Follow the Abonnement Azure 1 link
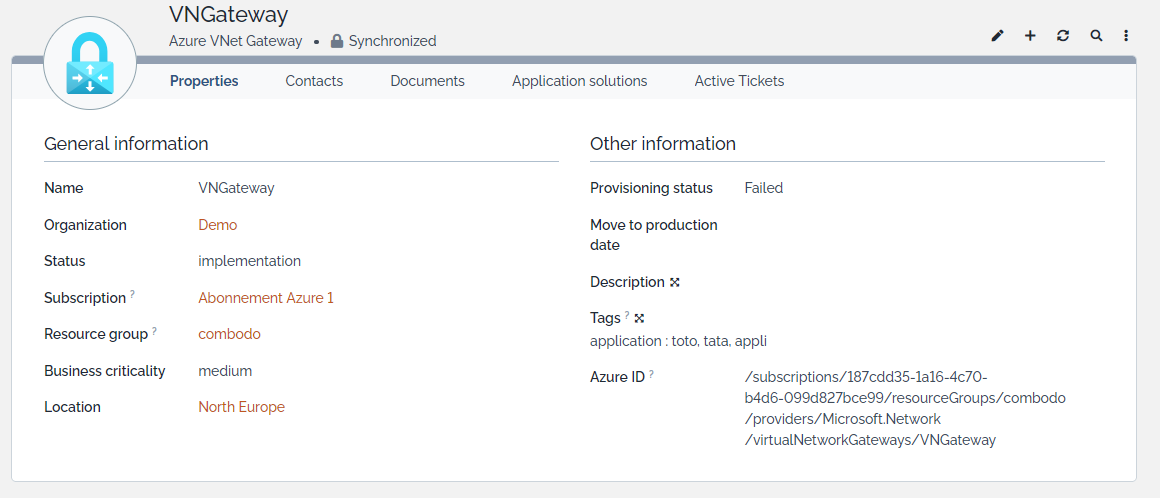 (266, 298)
